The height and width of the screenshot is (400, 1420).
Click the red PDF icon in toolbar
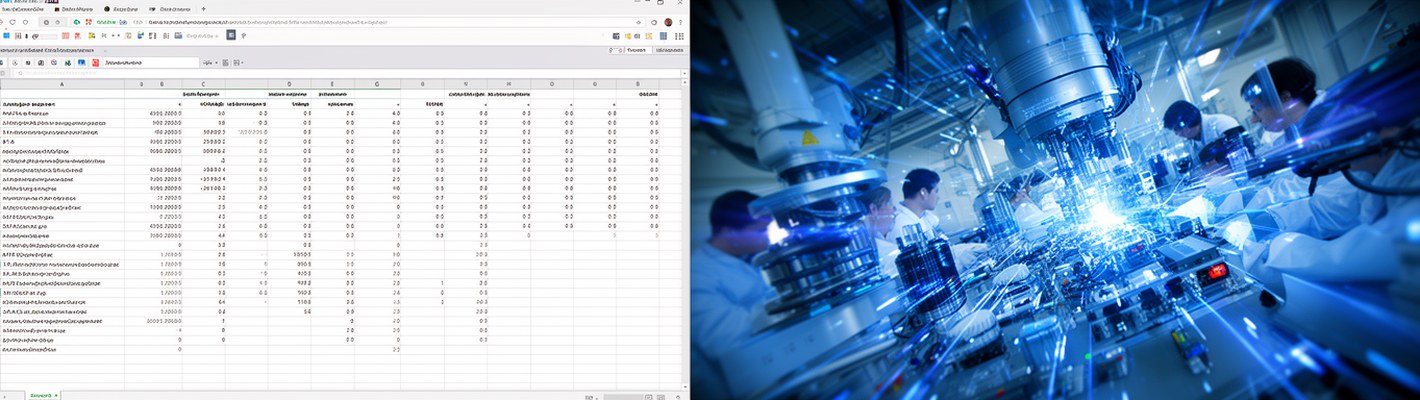point(95,63)
